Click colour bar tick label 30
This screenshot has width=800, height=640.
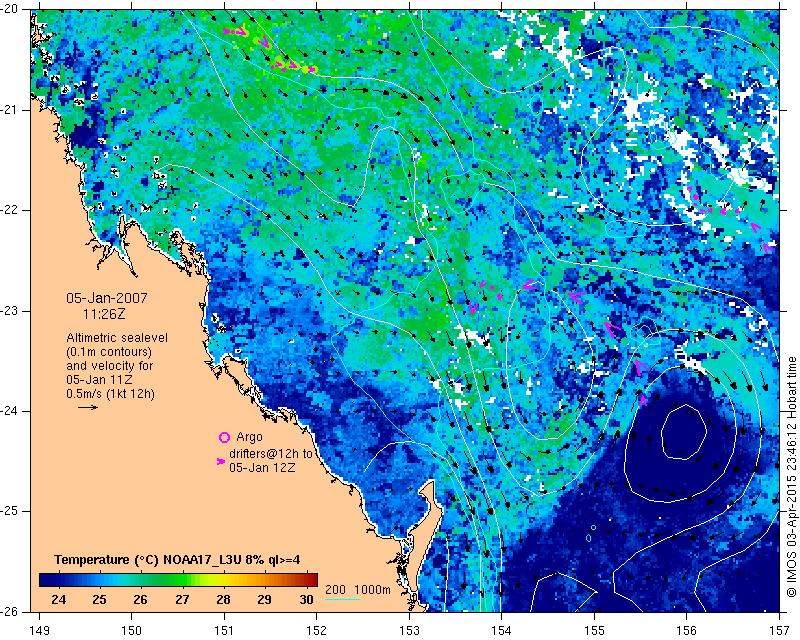tap(306, 600)
